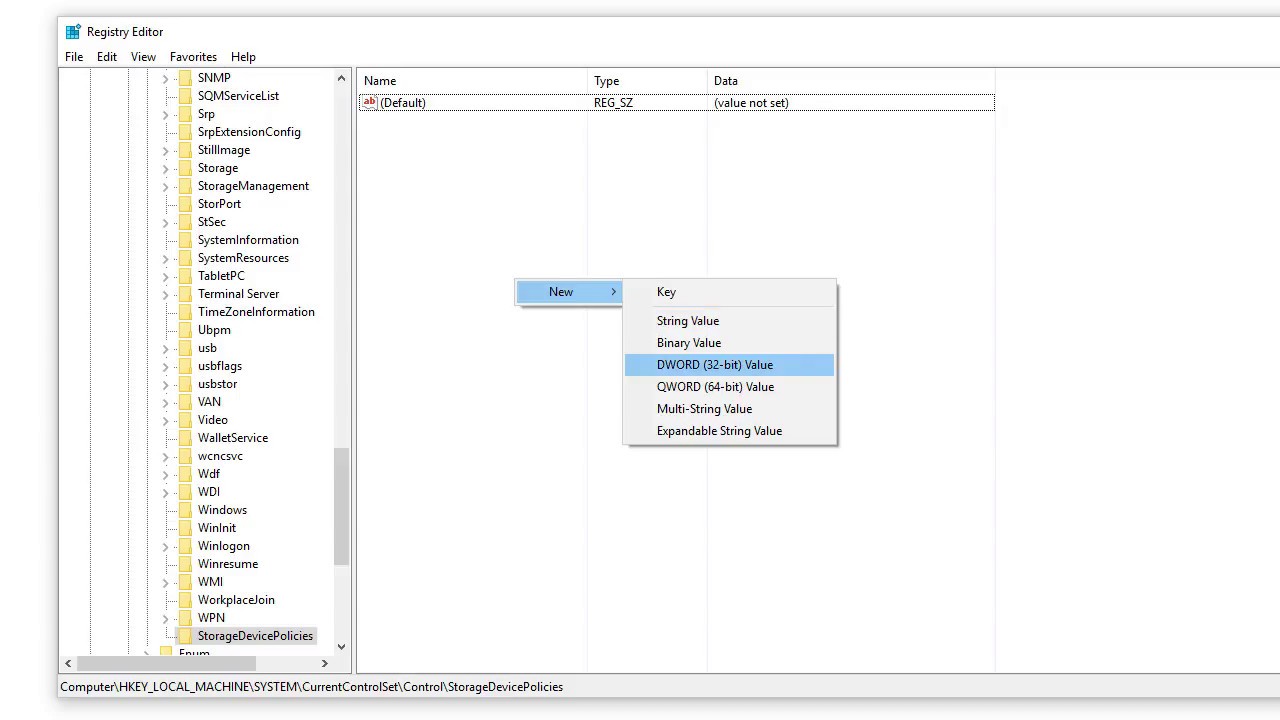
Task: Choose Binary Value in submenu
Action: pyautogui.click(x=729, y=343)
